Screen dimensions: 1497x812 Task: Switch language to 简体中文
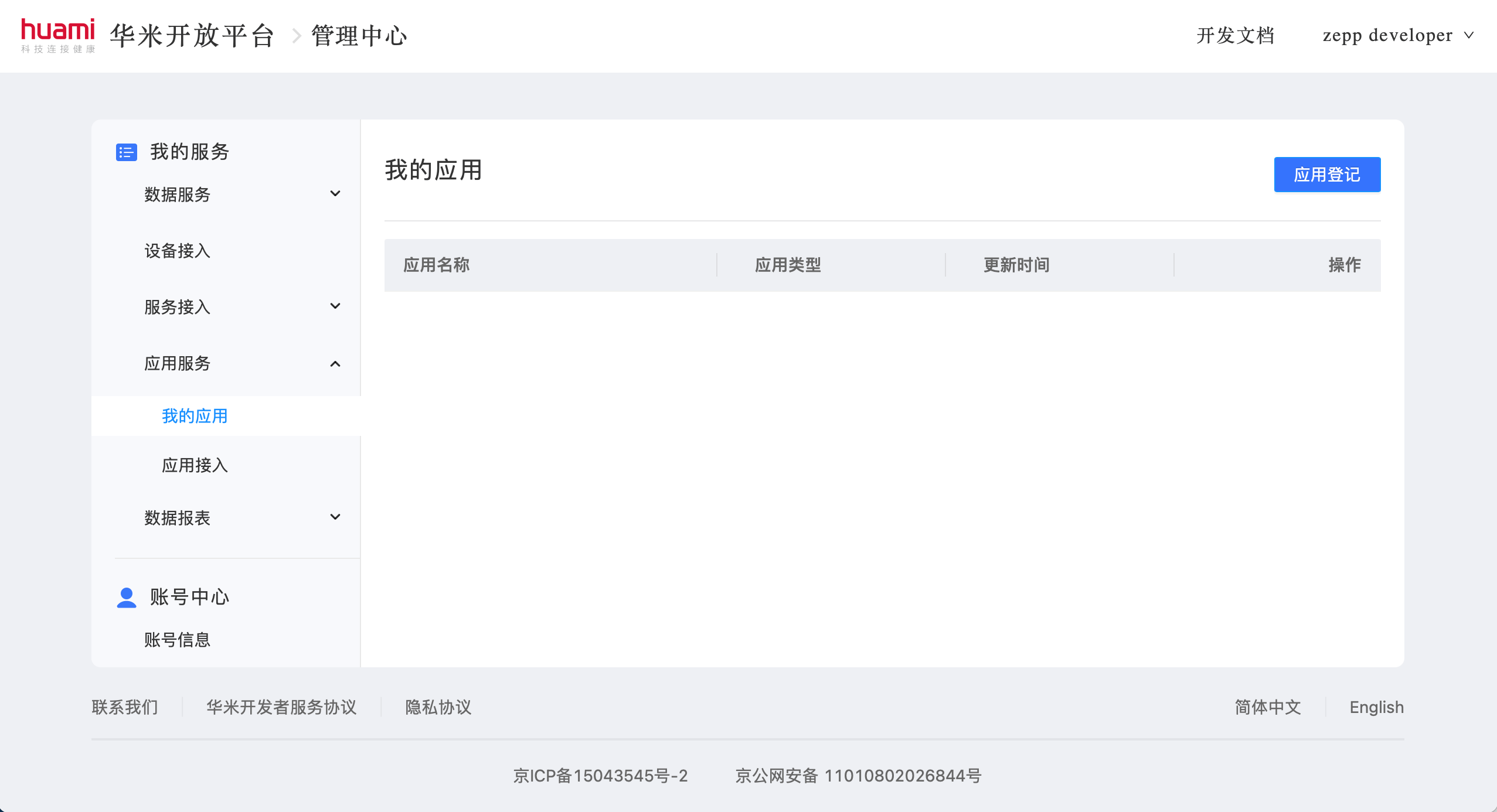(1268, 707)
